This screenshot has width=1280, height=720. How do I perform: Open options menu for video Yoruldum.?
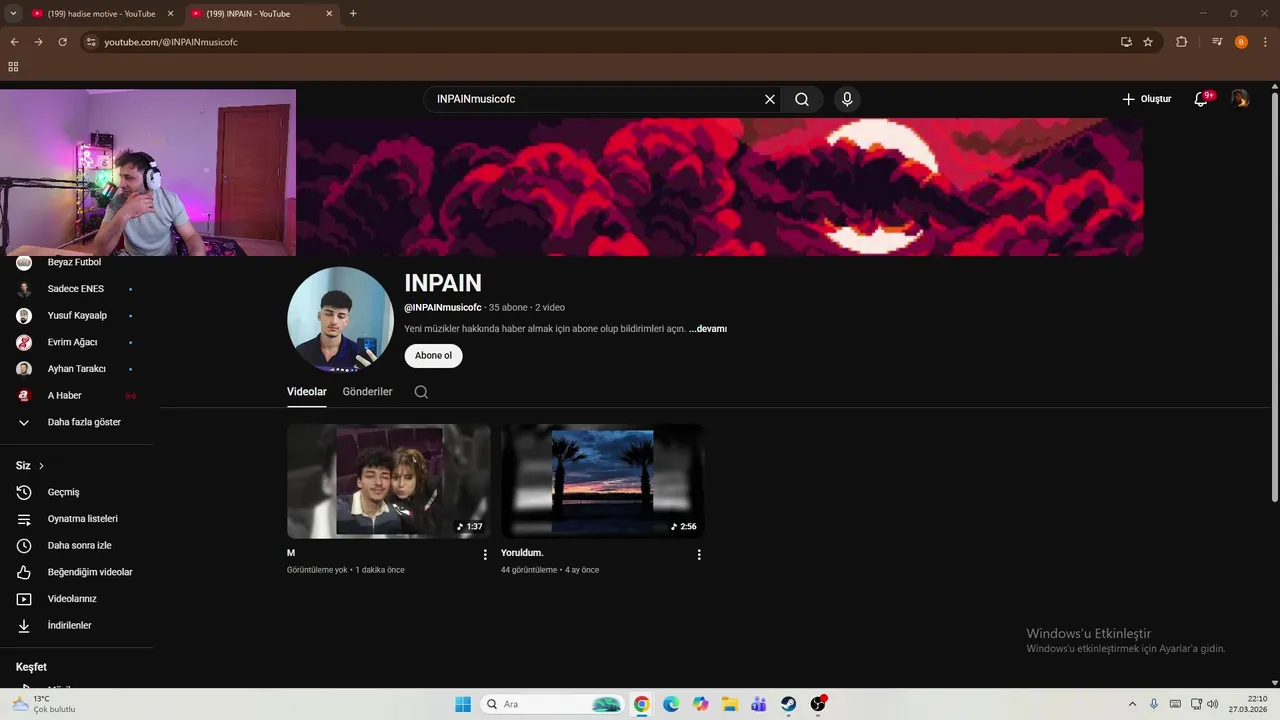point(699,554)
